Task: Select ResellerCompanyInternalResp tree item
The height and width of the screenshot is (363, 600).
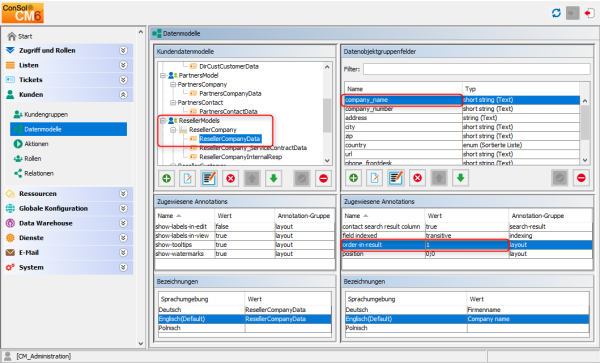Action: click(x=240, y=157)
